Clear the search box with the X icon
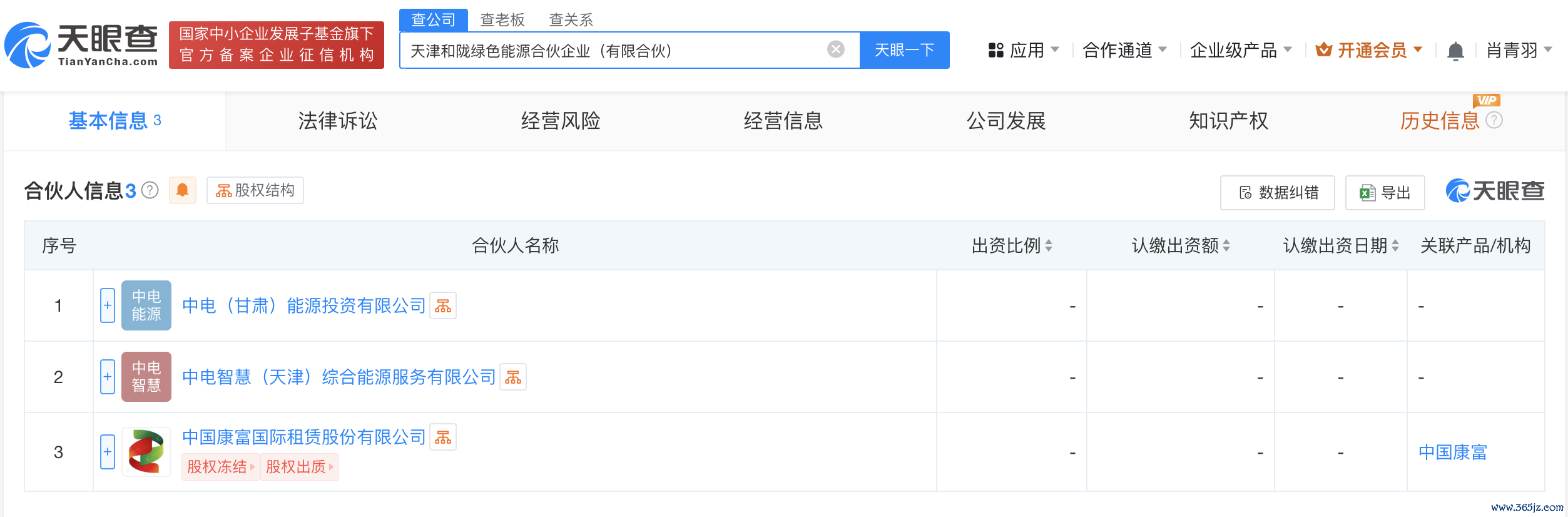Screen dimensions: 1568x517 (x=836, y=49)
